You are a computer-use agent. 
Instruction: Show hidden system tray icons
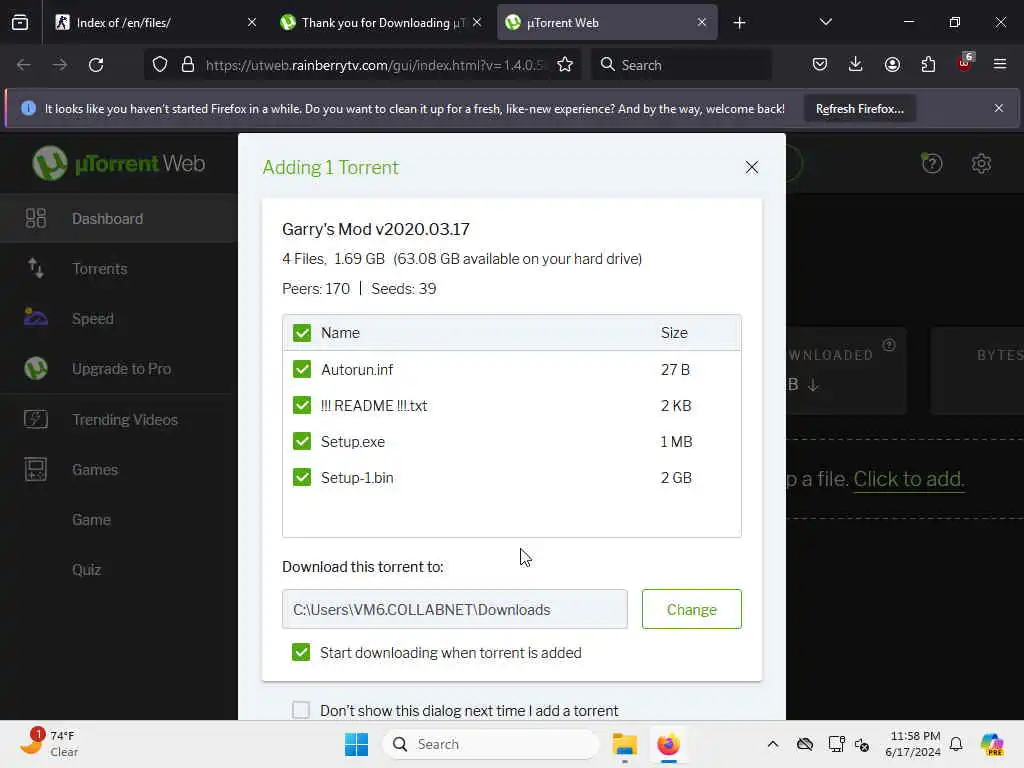(x=773, y=744)
